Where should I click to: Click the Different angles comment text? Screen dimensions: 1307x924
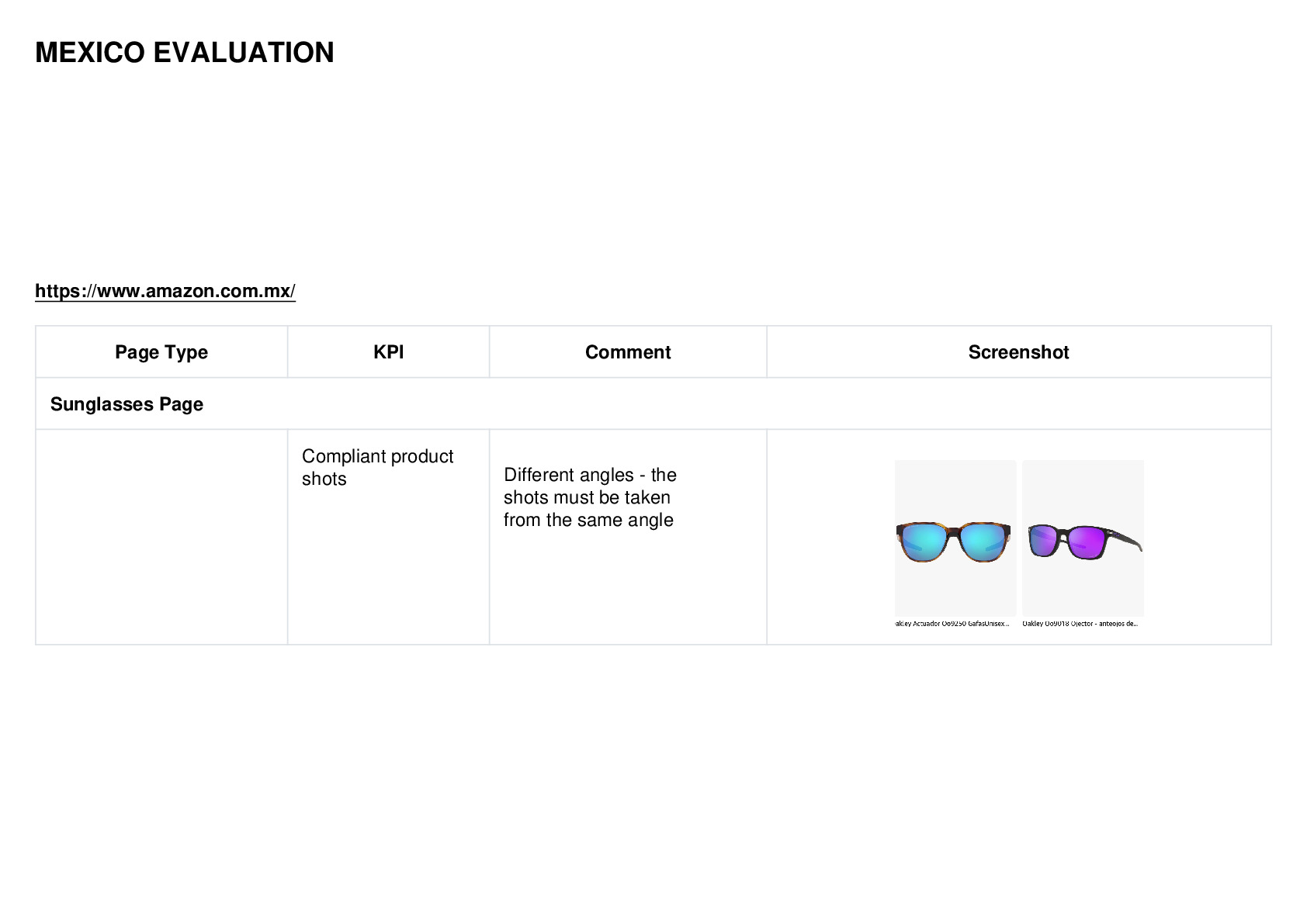tap(590, 497)
